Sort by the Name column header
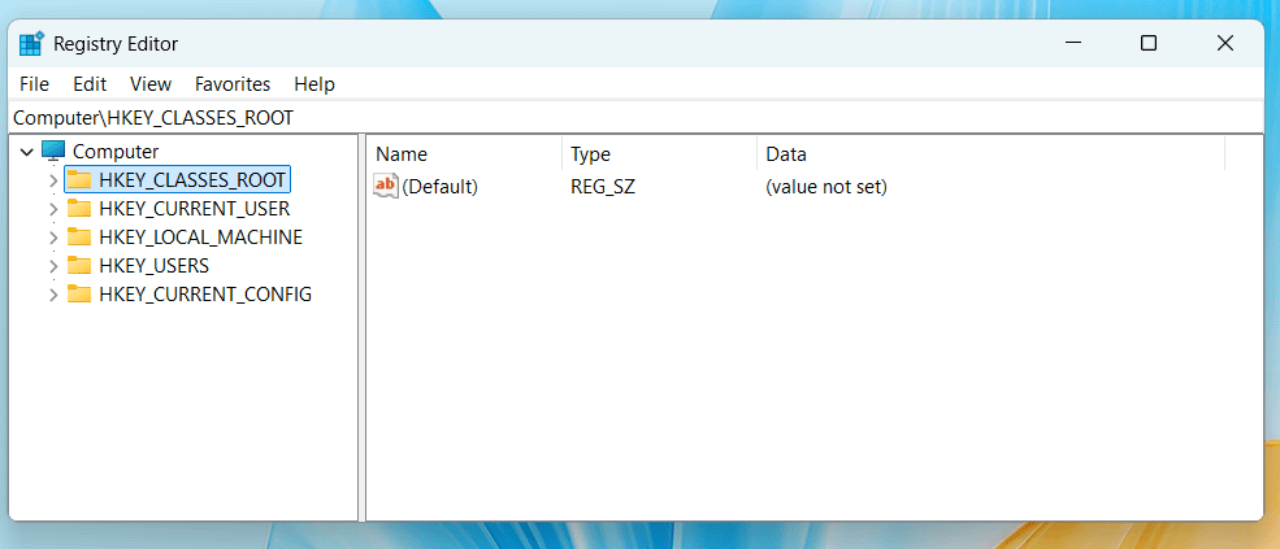This screenshot has height=549, width=1280. click(464, 154)
